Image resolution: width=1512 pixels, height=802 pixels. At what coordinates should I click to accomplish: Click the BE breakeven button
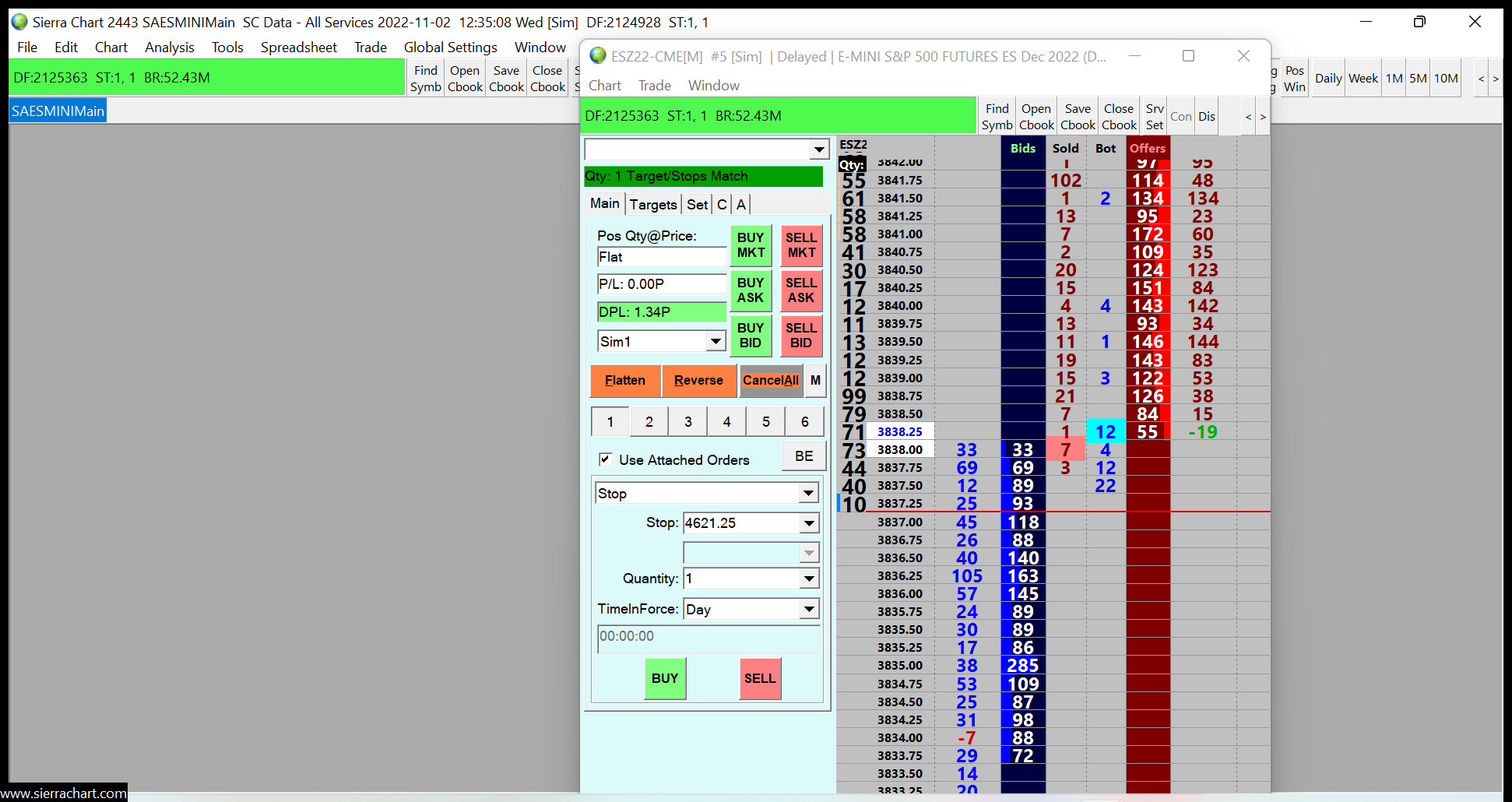coord(803,456)
